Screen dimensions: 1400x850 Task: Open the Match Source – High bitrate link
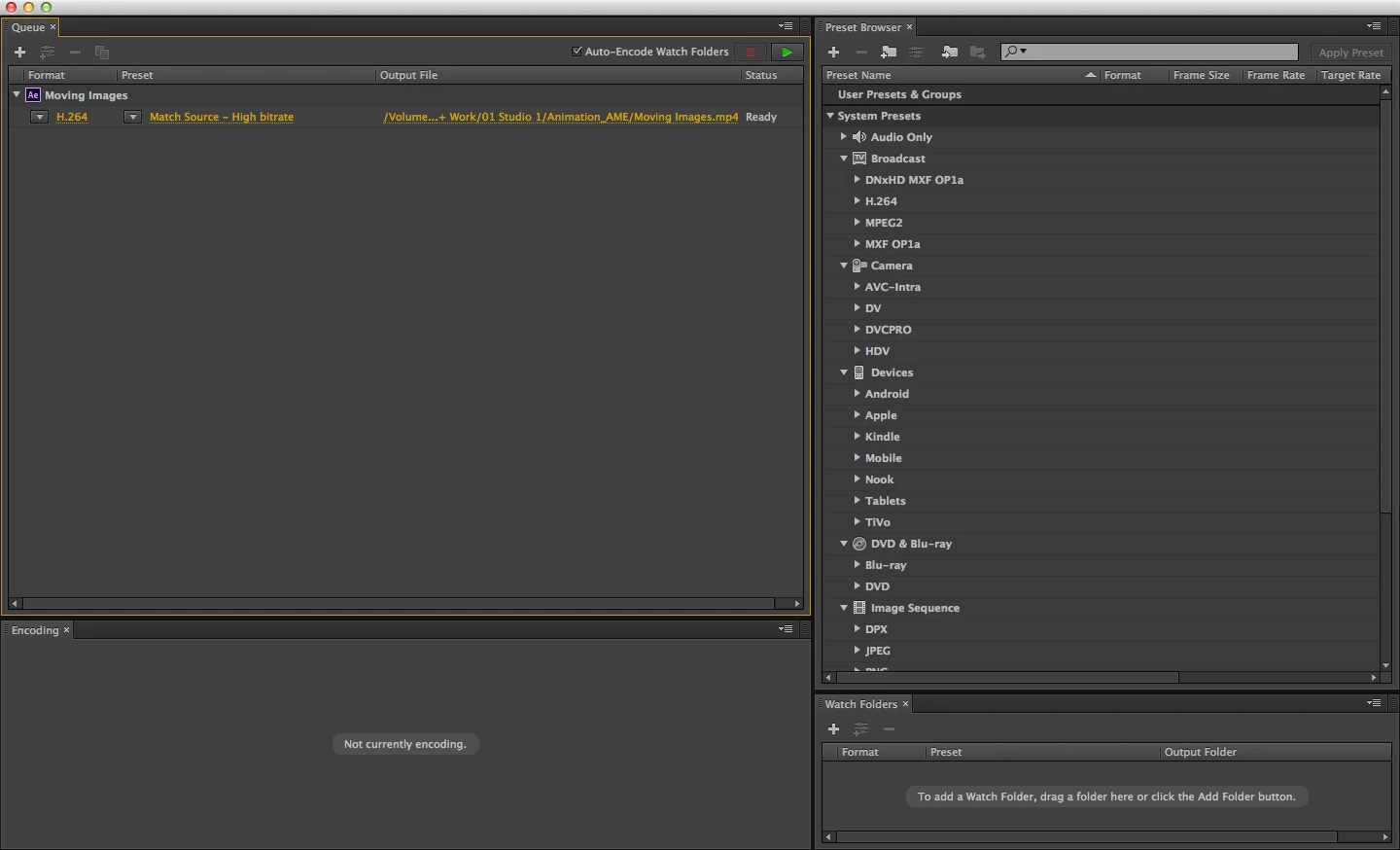(x=222, y=117)
